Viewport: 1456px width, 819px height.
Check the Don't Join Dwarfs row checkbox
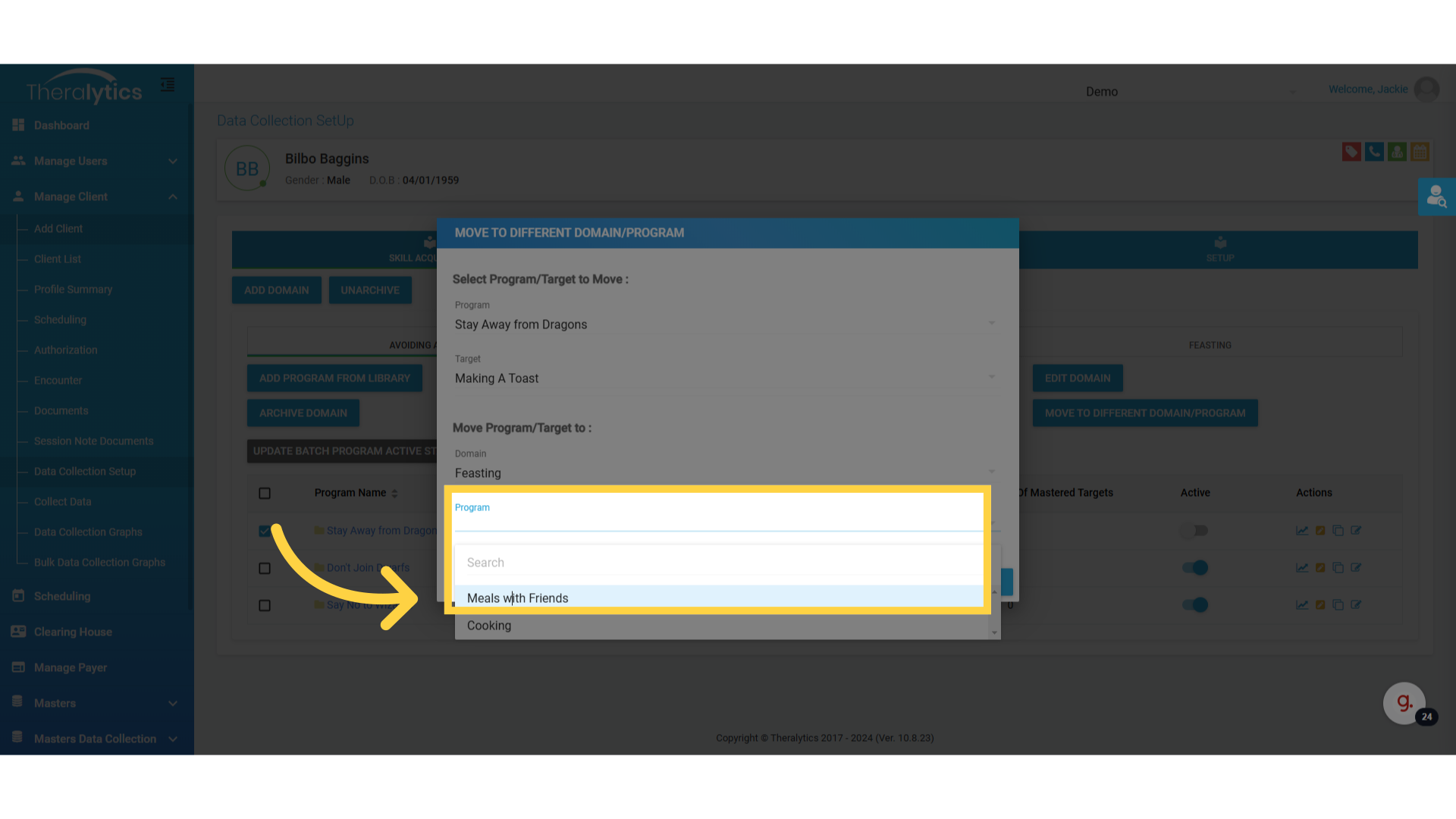click(x=265, y=568)
